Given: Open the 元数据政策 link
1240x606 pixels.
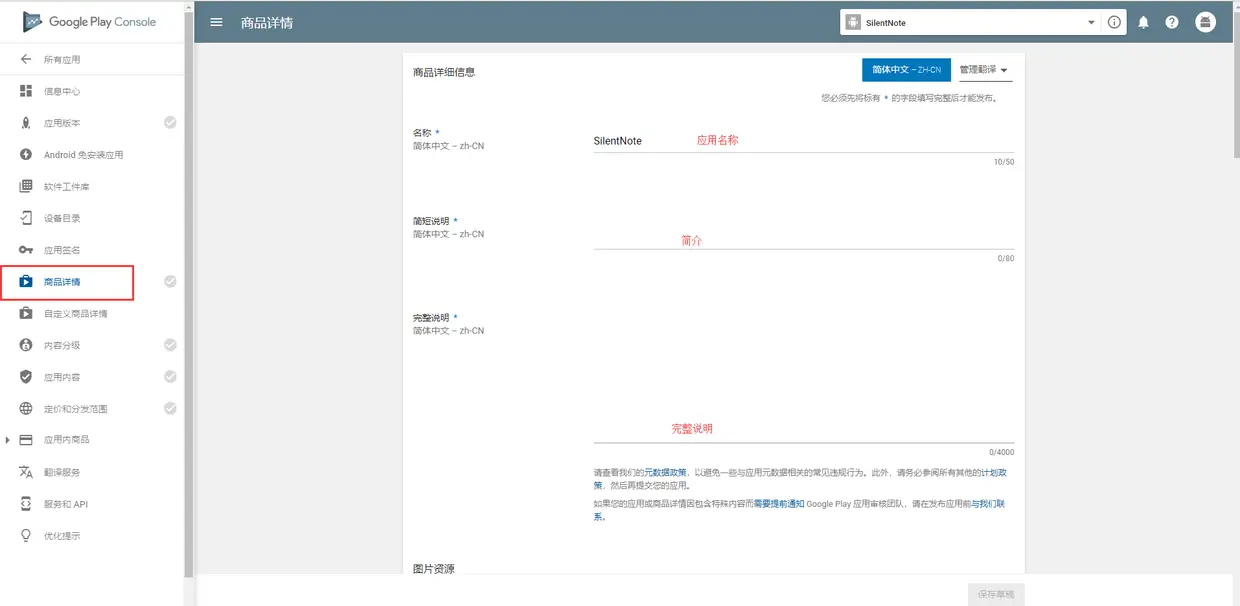Looking at the screenshot, I should [665, 473].
